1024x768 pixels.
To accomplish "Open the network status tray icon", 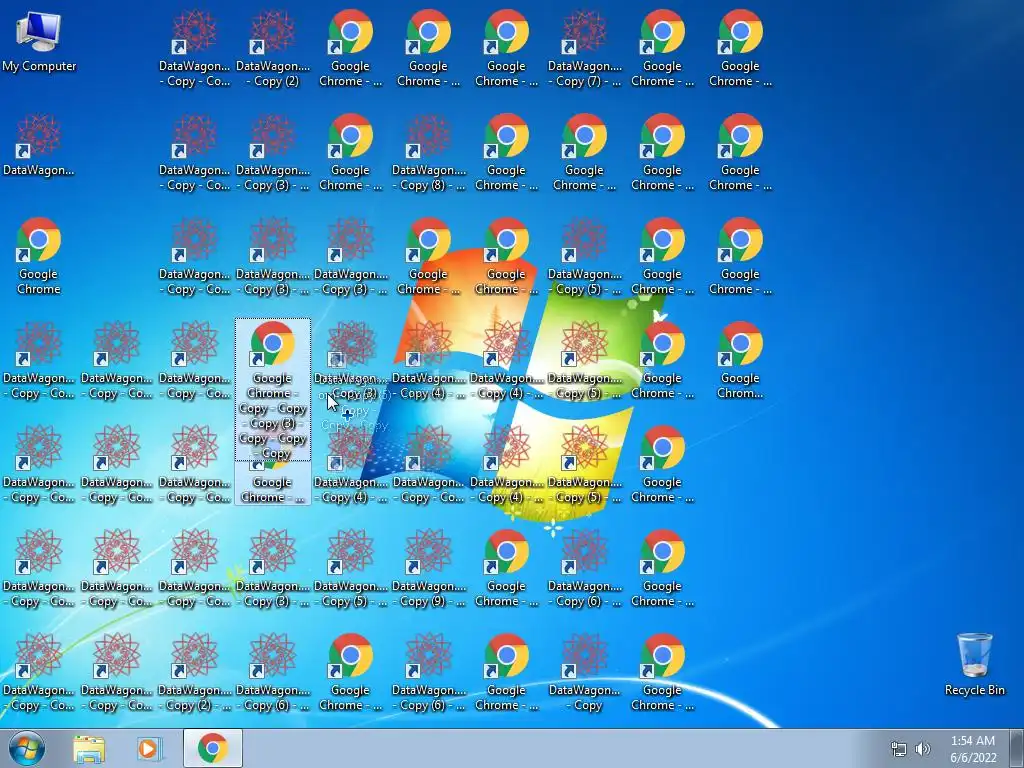I will 899,749.
